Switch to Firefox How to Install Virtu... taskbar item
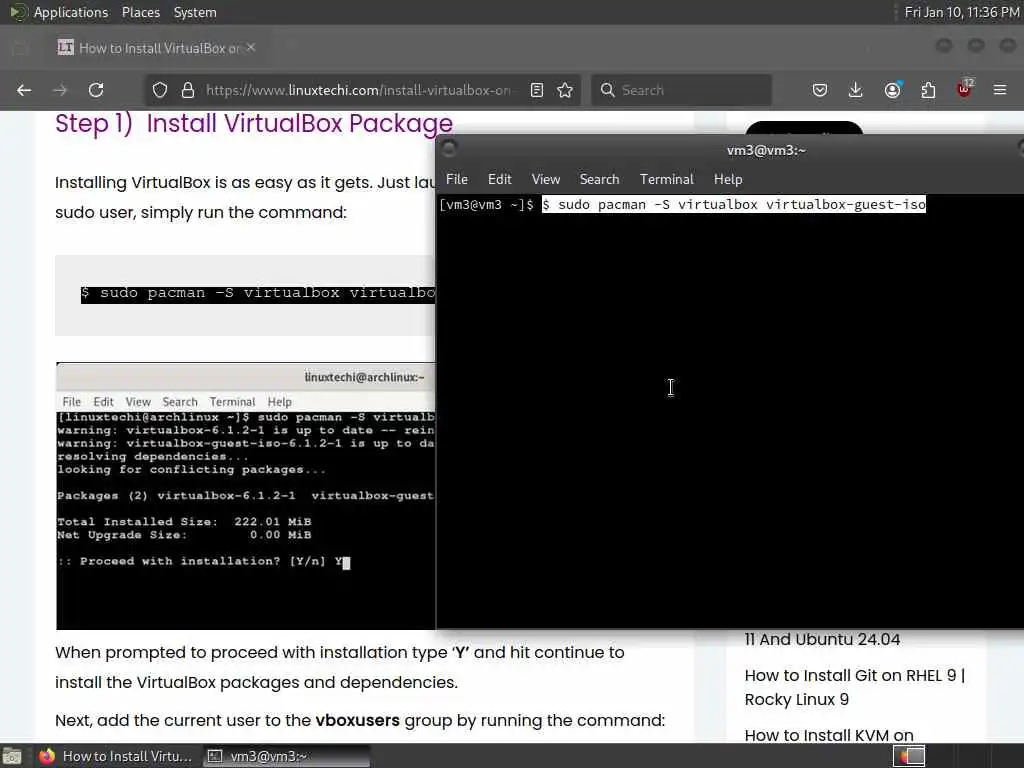 point(116,756)
